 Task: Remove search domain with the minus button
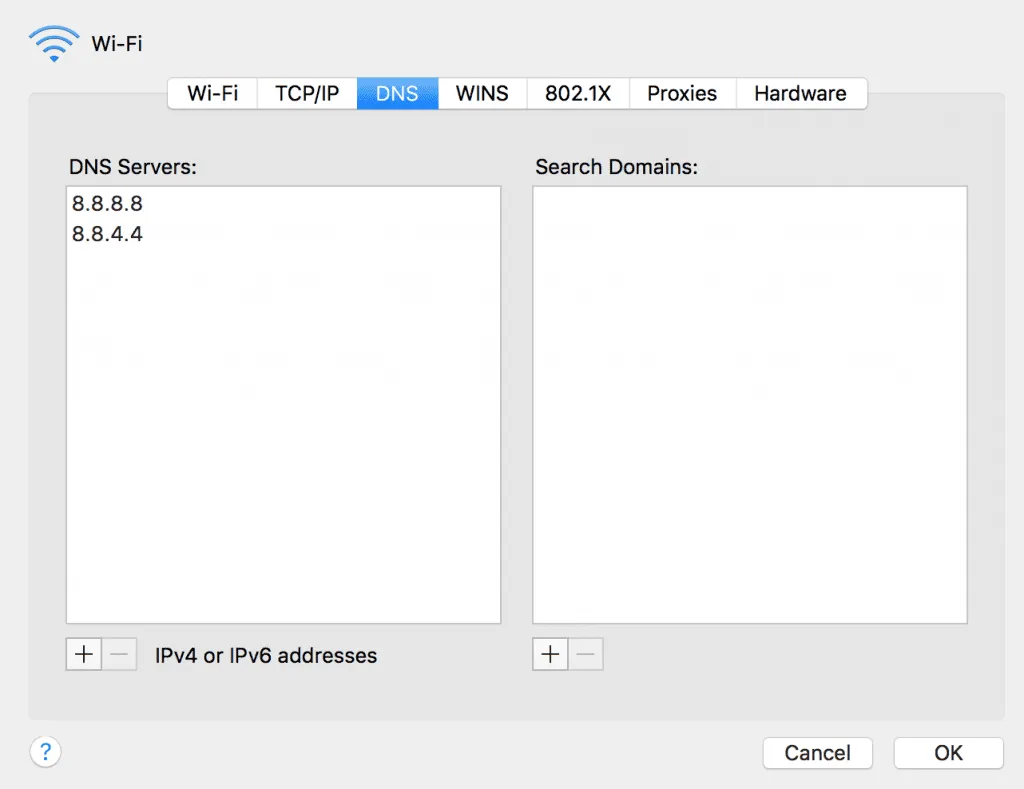586,654
